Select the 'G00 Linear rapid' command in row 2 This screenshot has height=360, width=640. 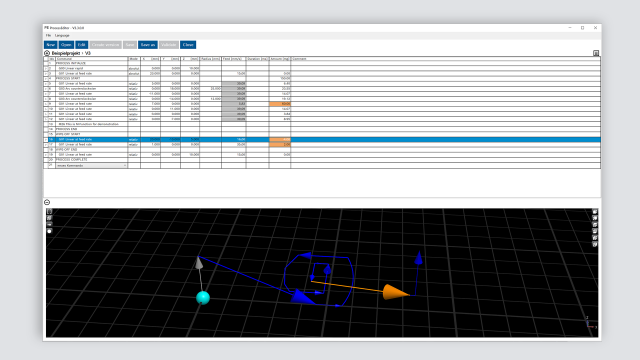coord(91,69)
